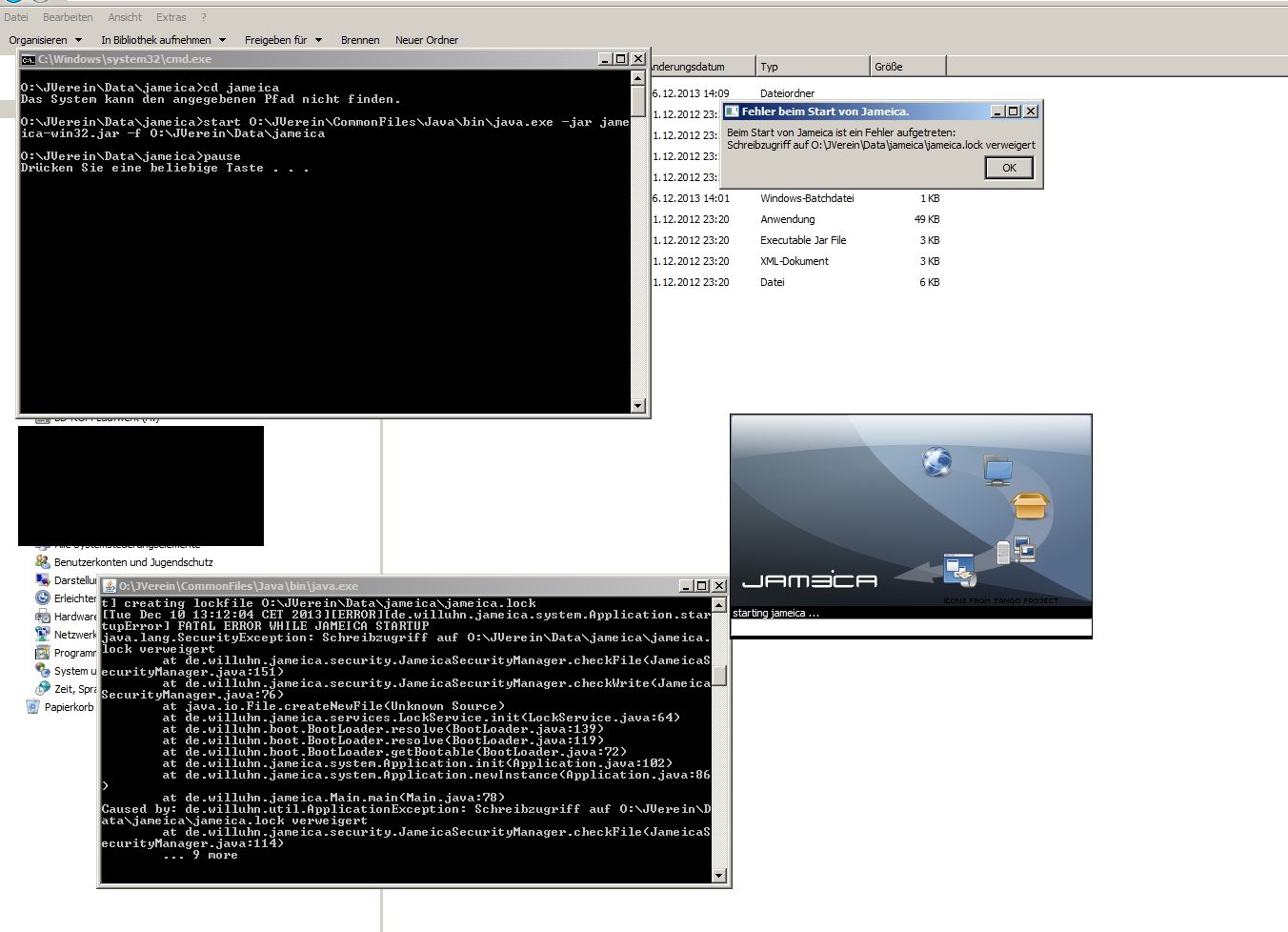Click globe icon on Jameica splash
The width and height of the screenshot is (1288, 932).
(936, 462)
